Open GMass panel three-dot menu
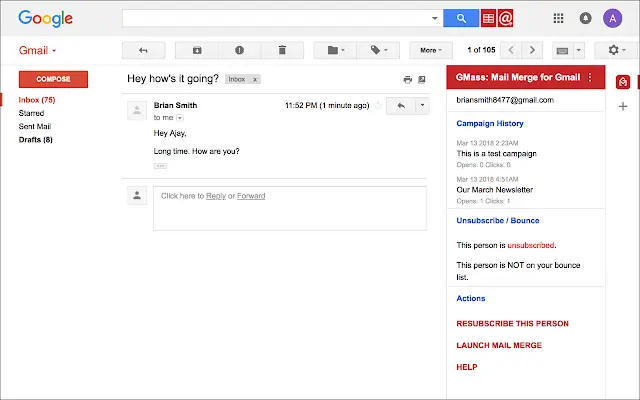Screen dimensions: 640x400 pyautogui.click(x=590, y=77)
